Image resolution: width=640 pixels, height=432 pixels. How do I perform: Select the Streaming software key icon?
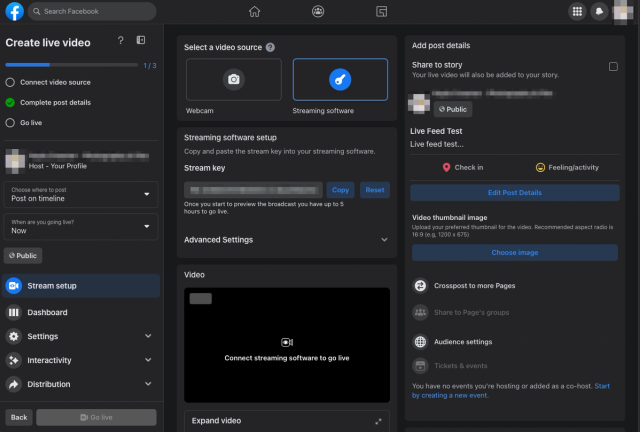(340, 79)
